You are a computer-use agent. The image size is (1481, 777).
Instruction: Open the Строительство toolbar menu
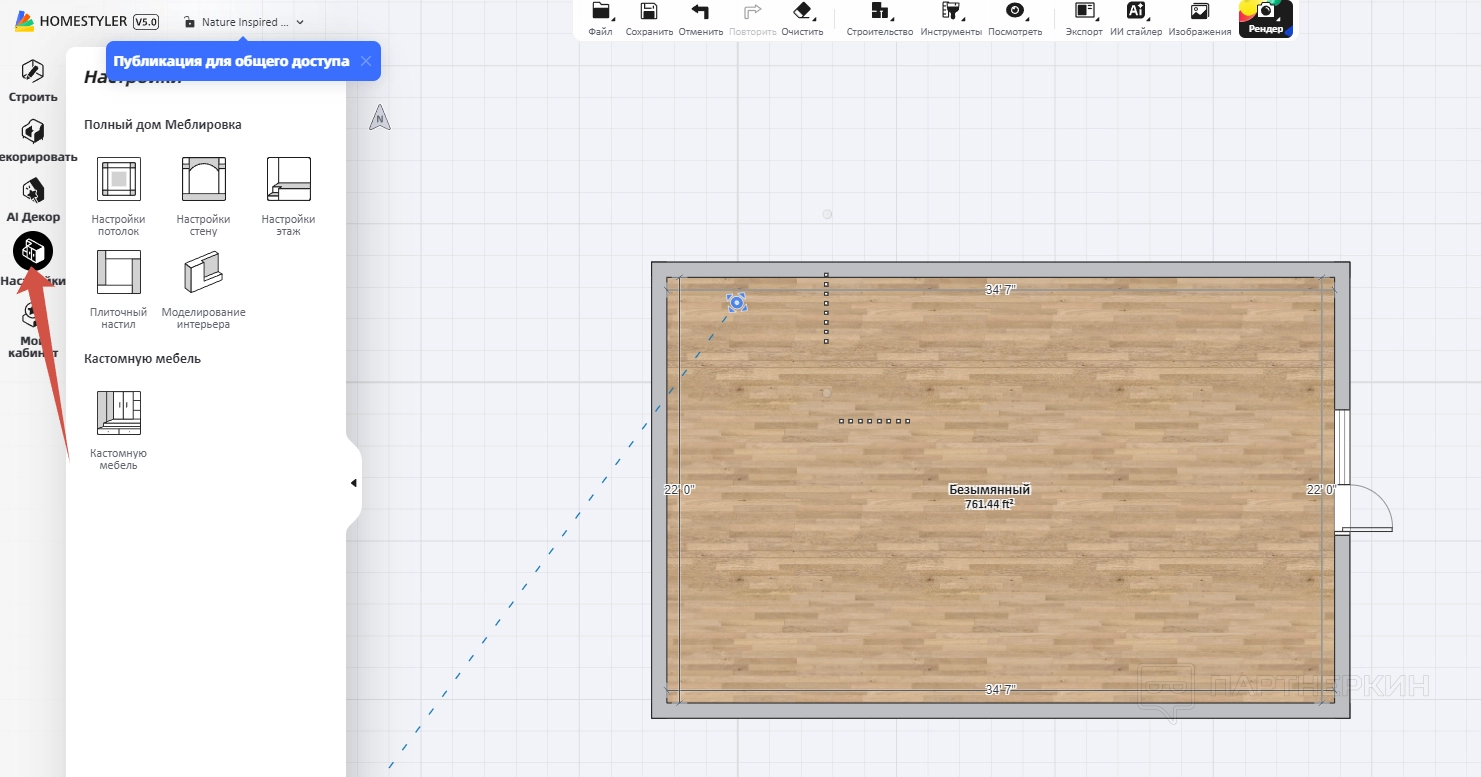pos(879,12)
